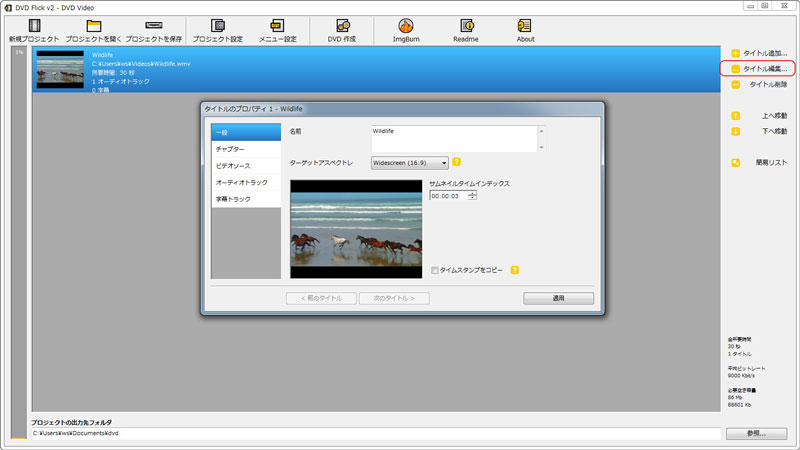The height and width of the screenshot is (450, 800).
Task: Click the 新規プロジェクト toolbar icon
Action: coord(34,25)
